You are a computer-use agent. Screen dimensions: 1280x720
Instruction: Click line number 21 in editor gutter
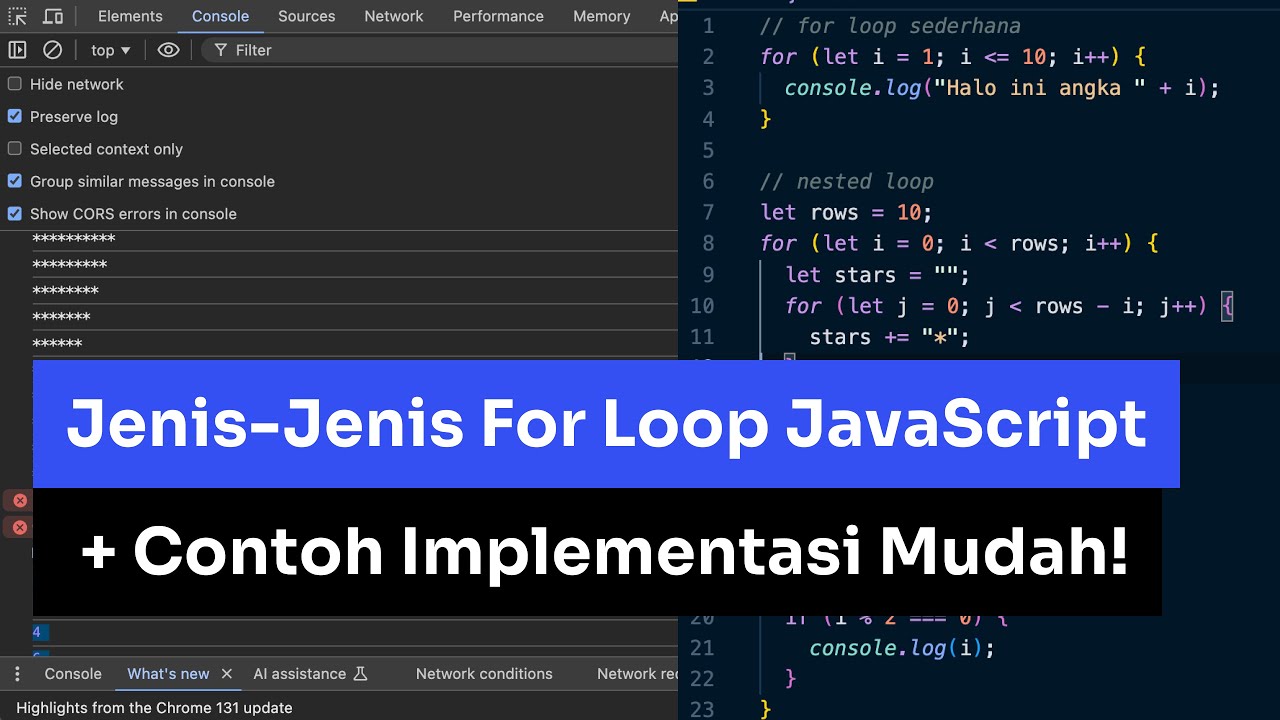702,648
